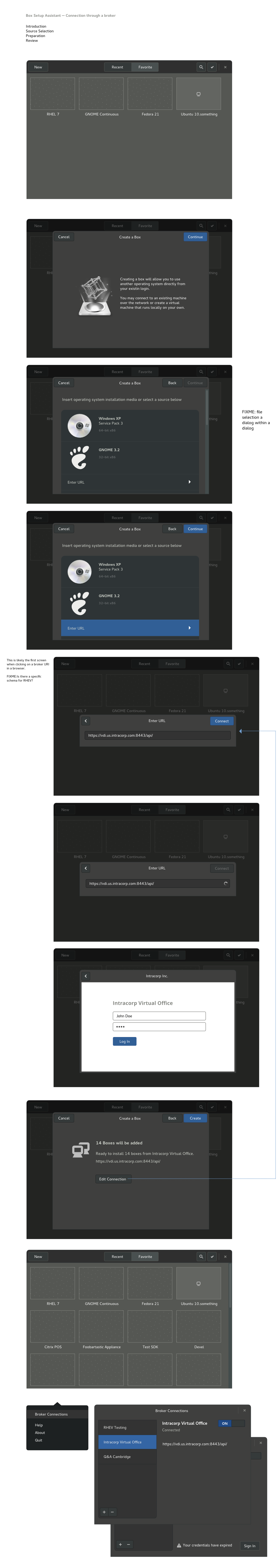Select Favorite in overview listing Citrix POS
The height and width of the screenshot is (1568, 277).
coord(145,1256)
